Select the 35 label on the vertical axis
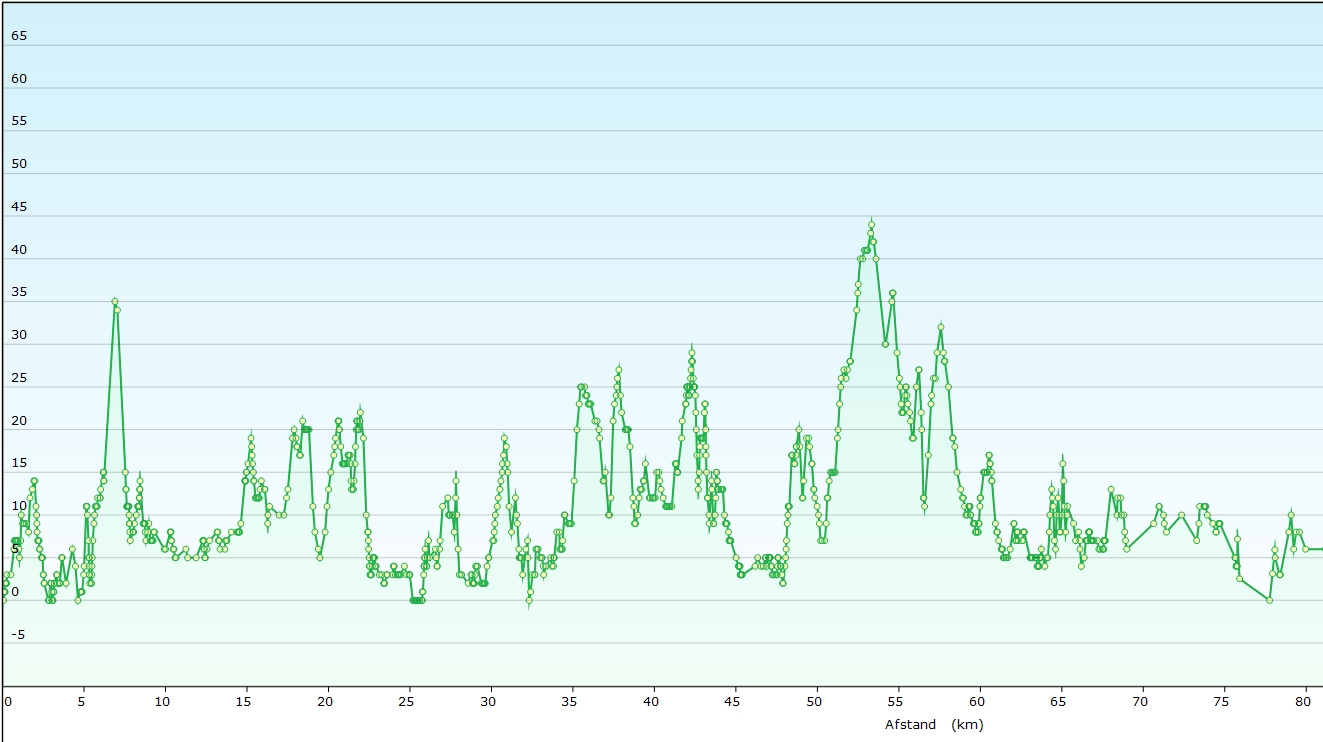This screenshot has width=1323, height=742. point(19,293)
